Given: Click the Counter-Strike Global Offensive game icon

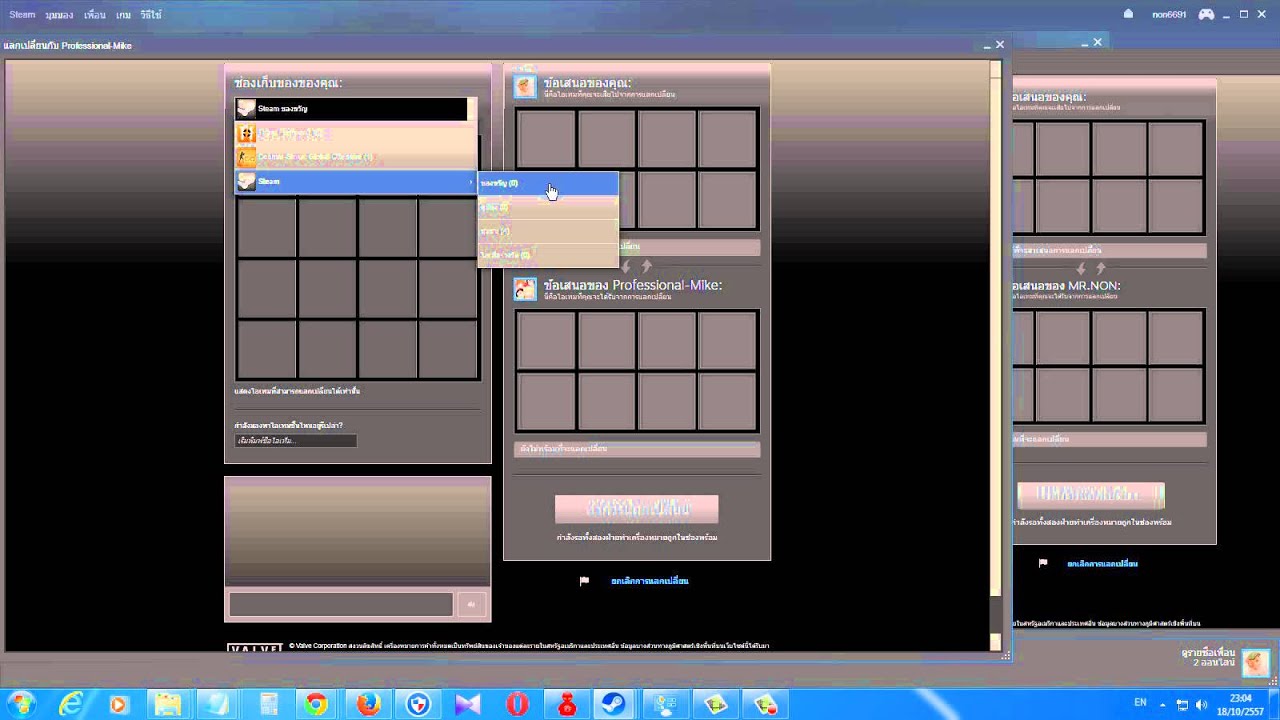Looking at the screenshot, I should [x=246, y=157].
